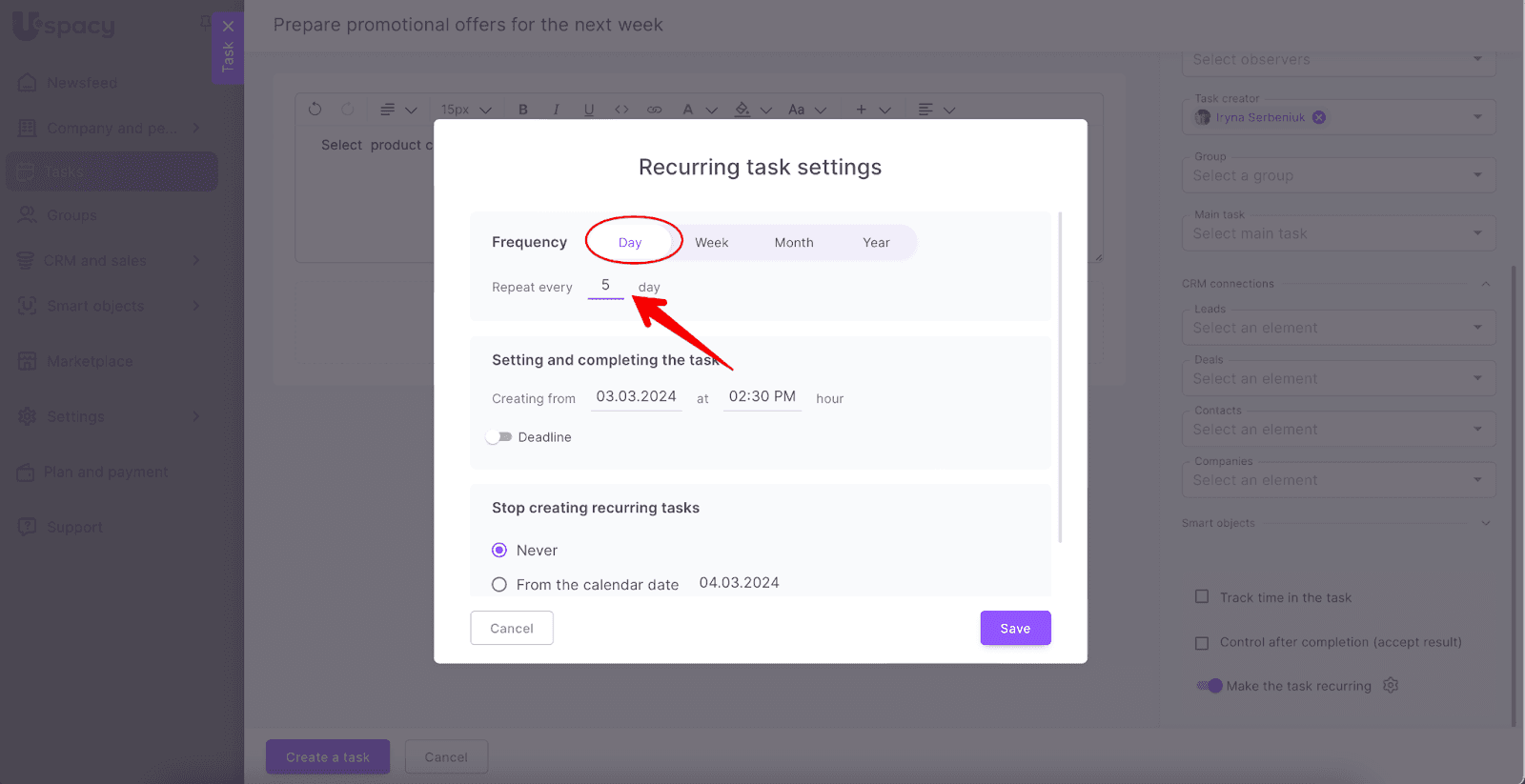
Task: Click the underline formatting icon
Action: [x=589, y=110]
